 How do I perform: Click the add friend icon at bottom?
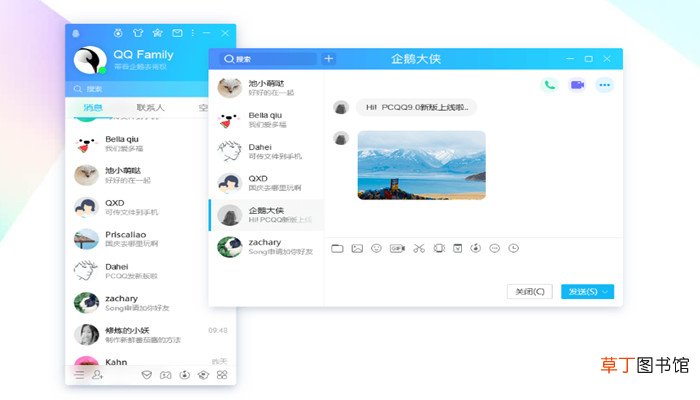coord(97,375)
